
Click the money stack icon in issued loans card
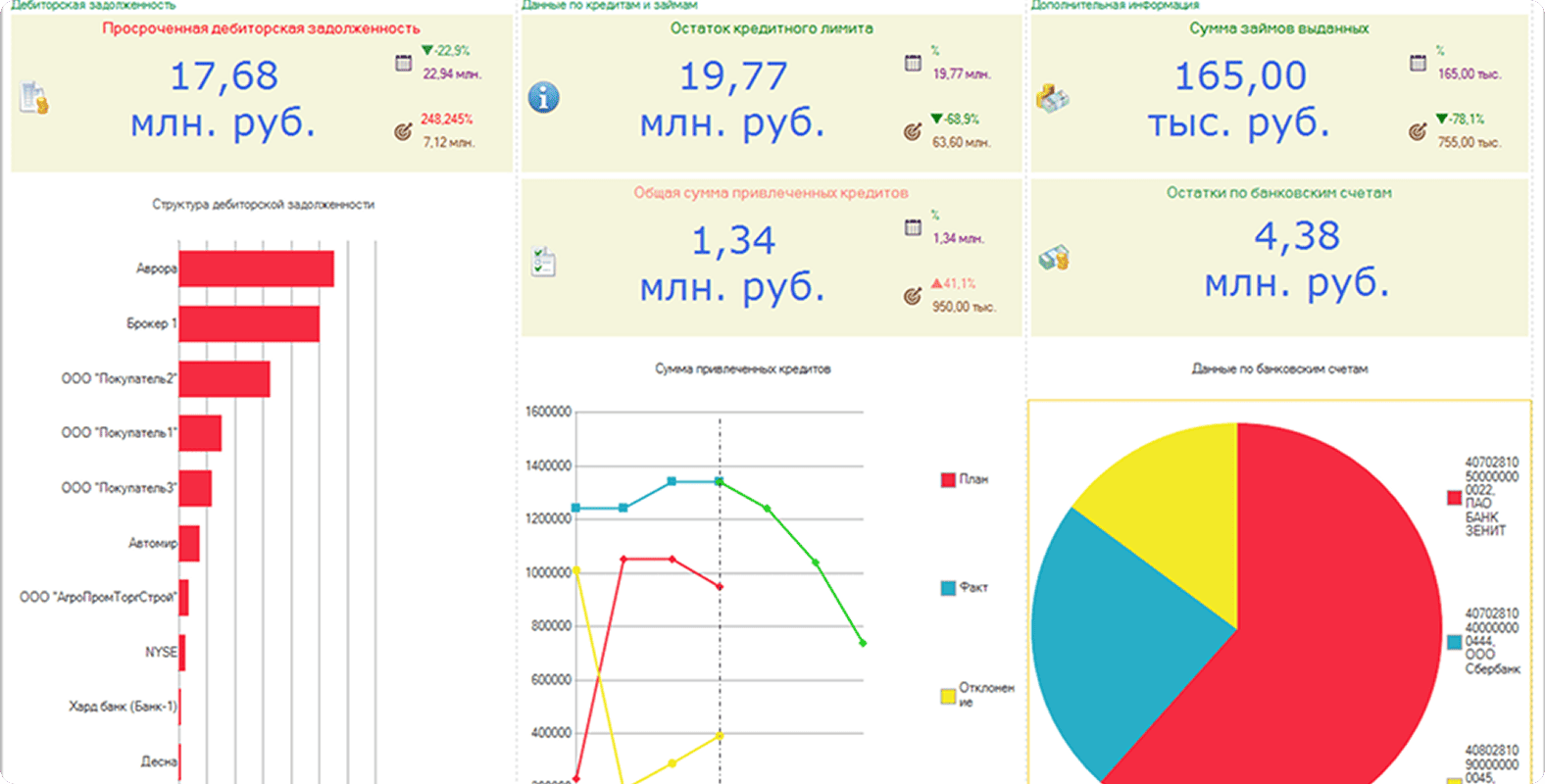pos(1053,98)
